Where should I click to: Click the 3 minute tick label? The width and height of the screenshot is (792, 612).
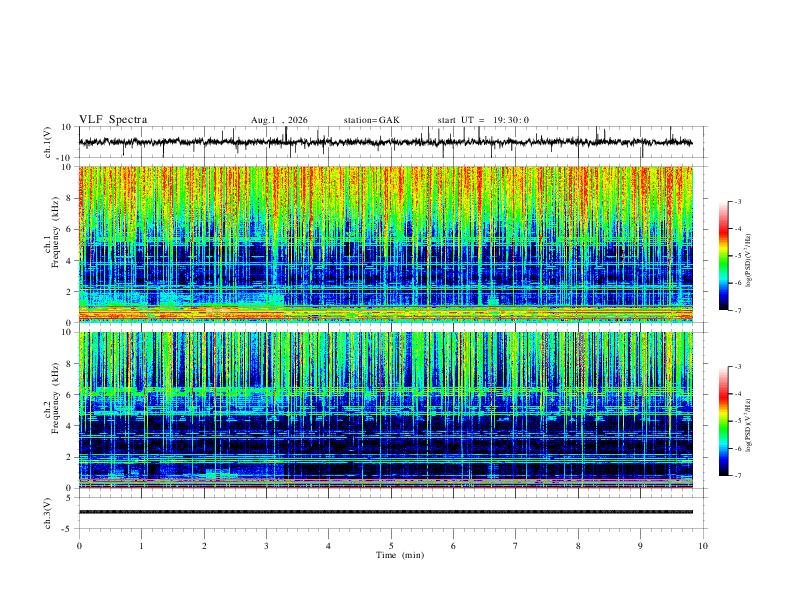tap(266, 546)
